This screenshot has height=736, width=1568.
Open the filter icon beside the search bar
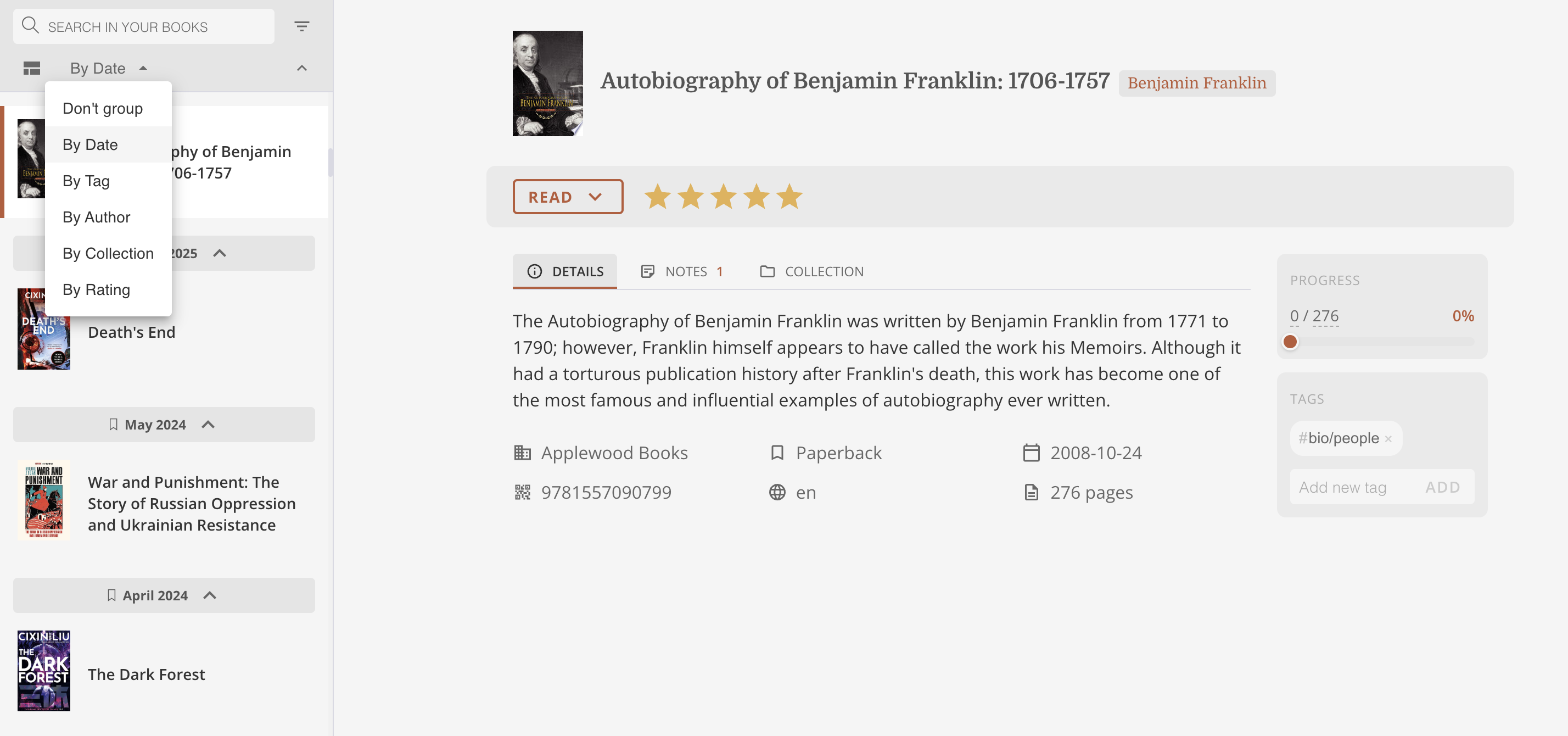[302, 26]
